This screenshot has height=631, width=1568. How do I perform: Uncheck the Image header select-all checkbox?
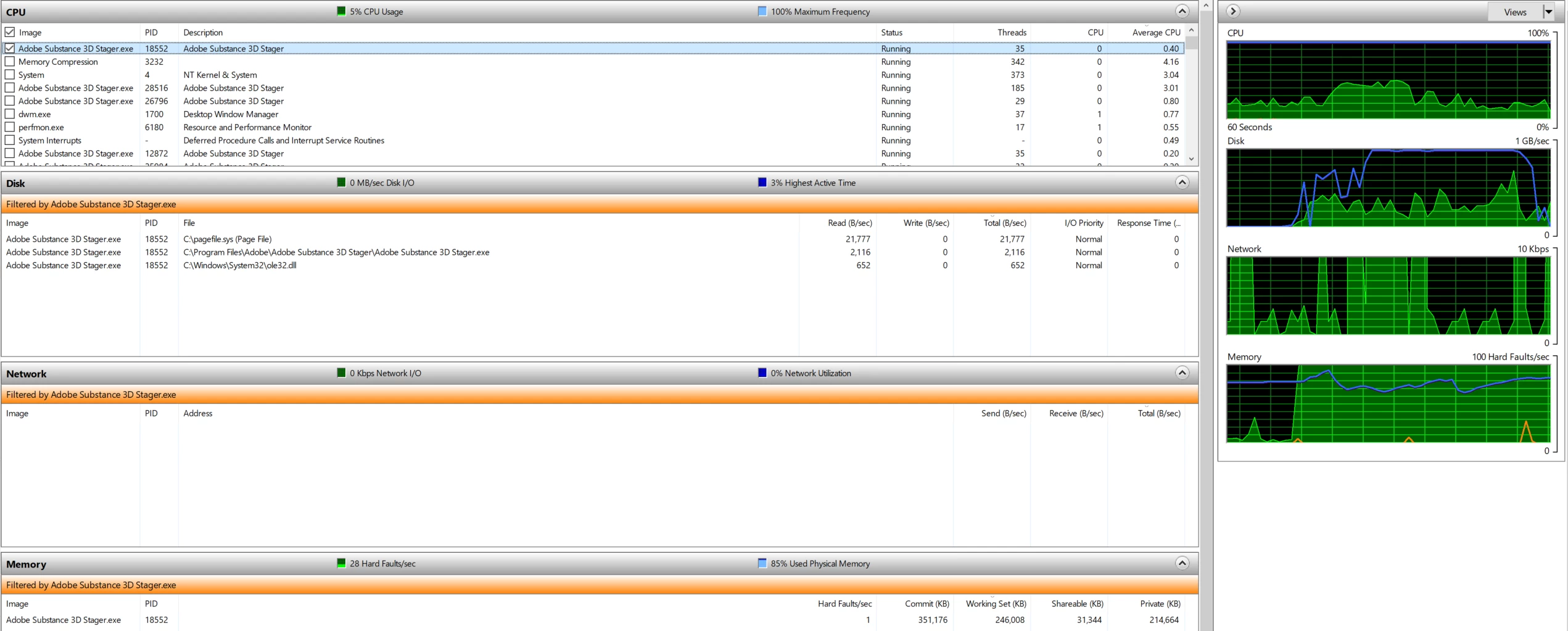10,32
